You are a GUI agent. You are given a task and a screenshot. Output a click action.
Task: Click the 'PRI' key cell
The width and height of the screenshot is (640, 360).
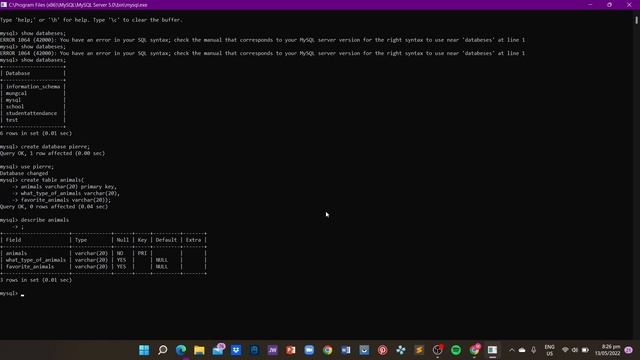(x=142, y=253)
